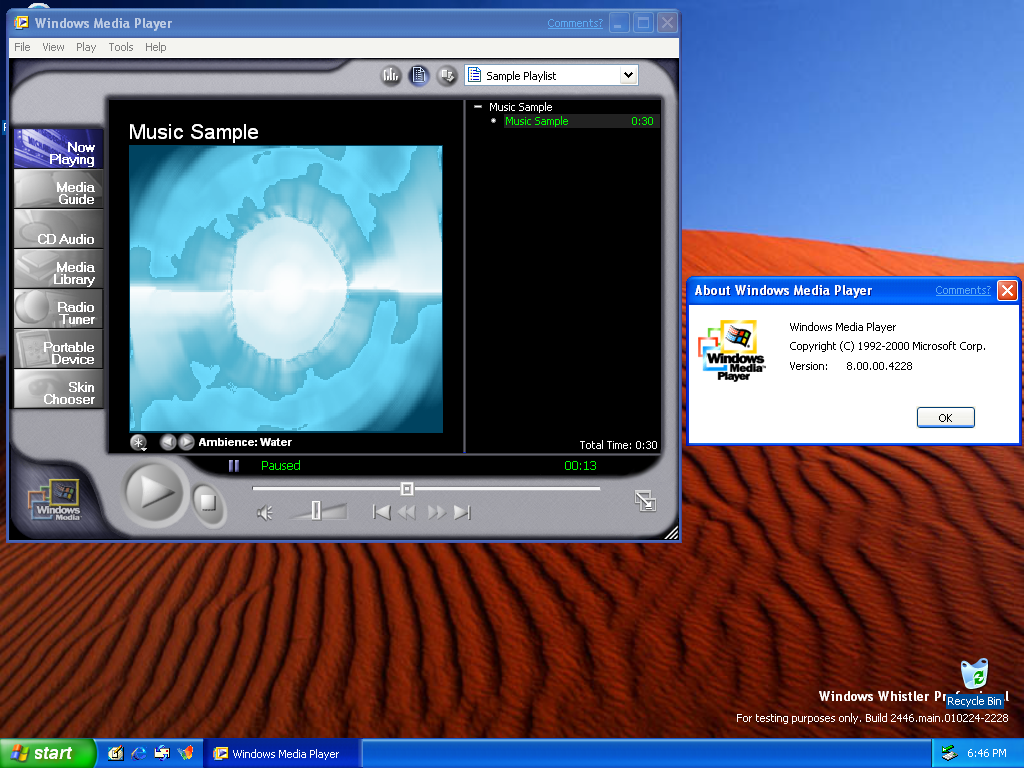Click the Stop playback button
This screenshot has height=768, width=1024.
tap(207, 502)
